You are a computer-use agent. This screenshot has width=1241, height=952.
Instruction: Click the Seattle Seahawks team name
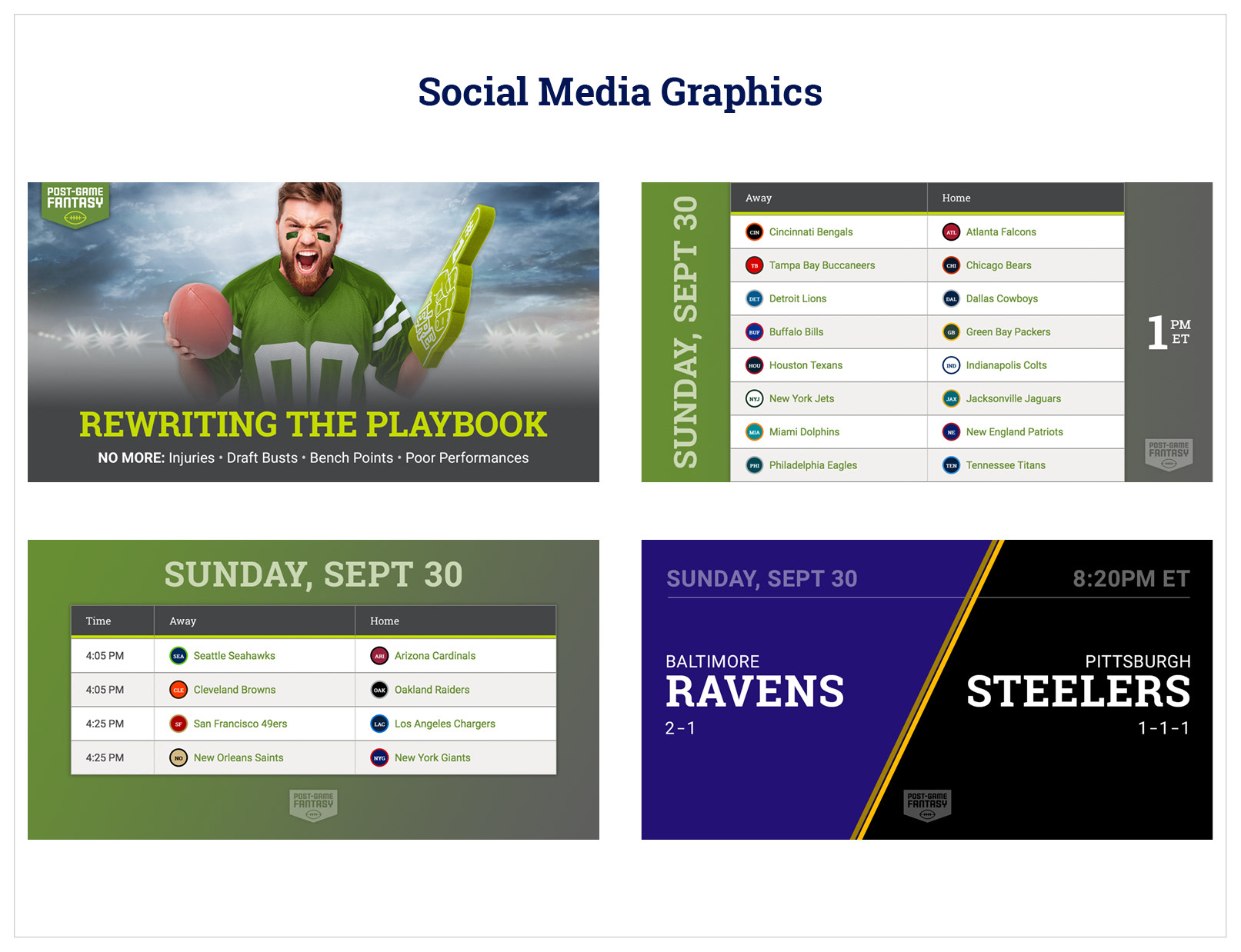(234, 656)
